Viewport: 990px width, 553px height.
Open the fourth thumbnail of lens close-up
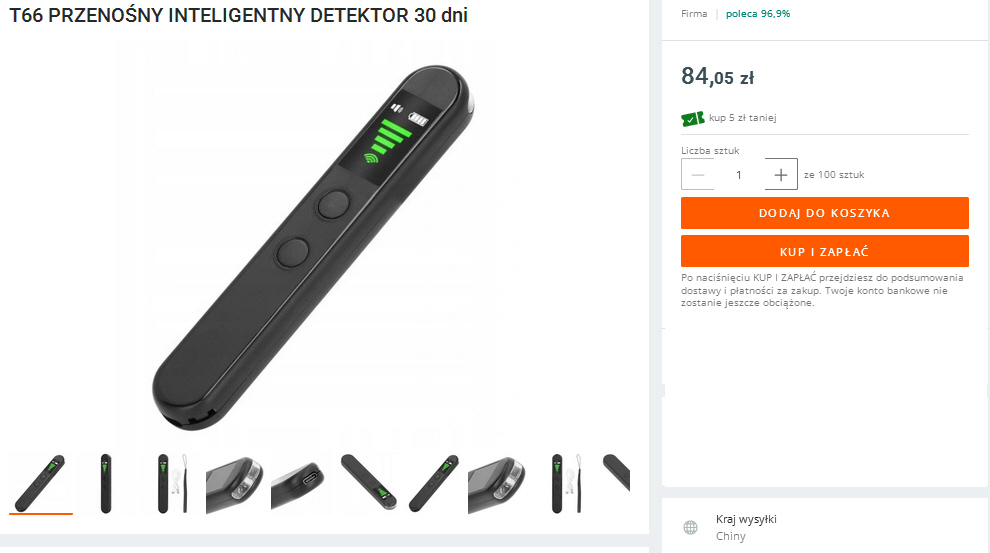[x=234, y=483]
